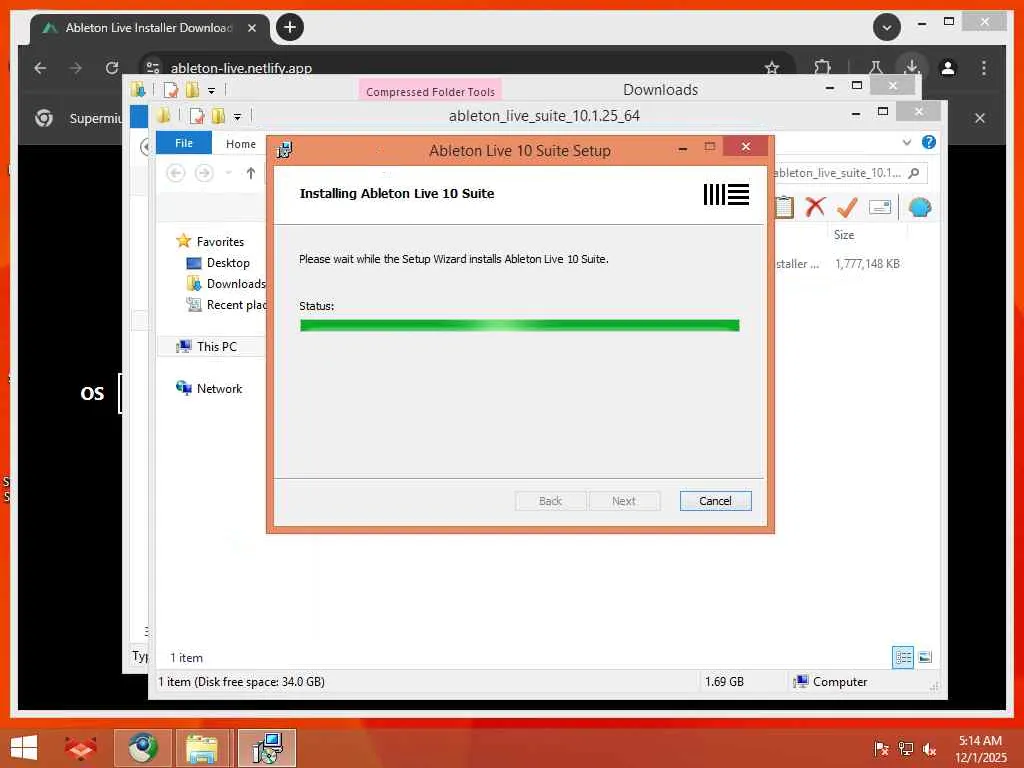
Task: Click muted volume tray icon
Action: point(929,749)
